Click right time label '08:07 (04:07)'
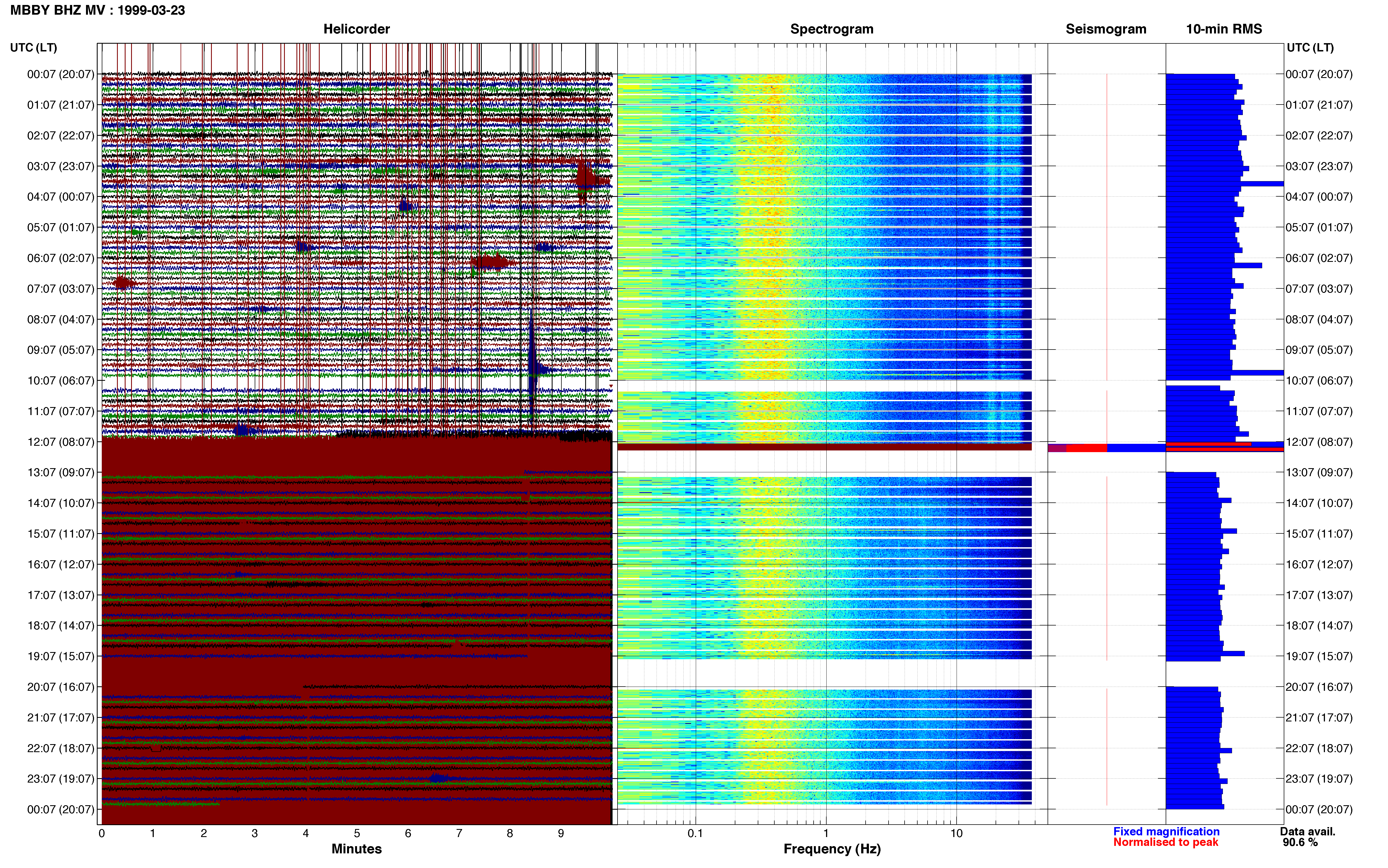The image size is (1388, 868). pos(1319,320)
